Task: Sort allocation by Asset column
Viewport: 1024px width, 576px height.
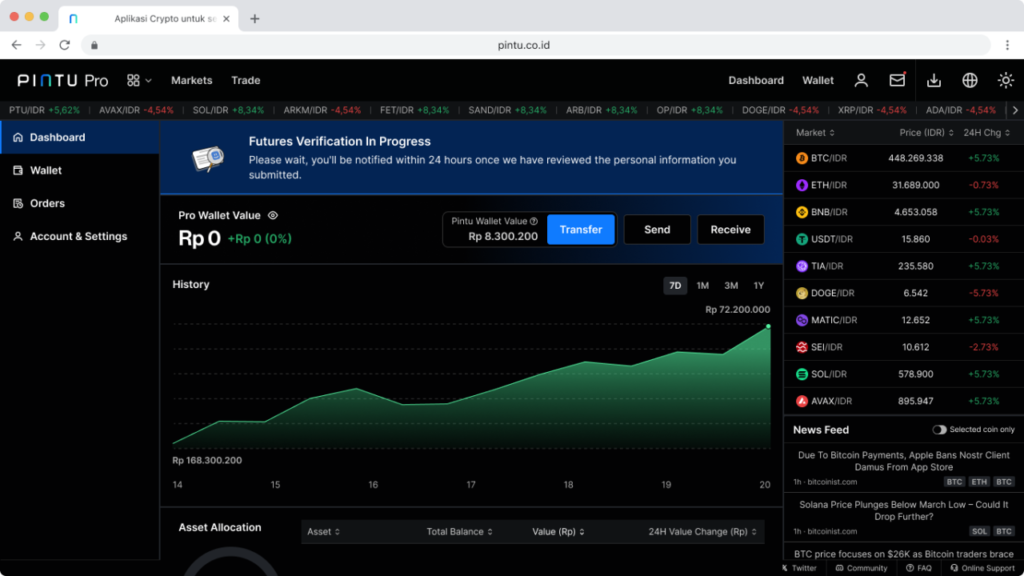Action: point(323,532)
